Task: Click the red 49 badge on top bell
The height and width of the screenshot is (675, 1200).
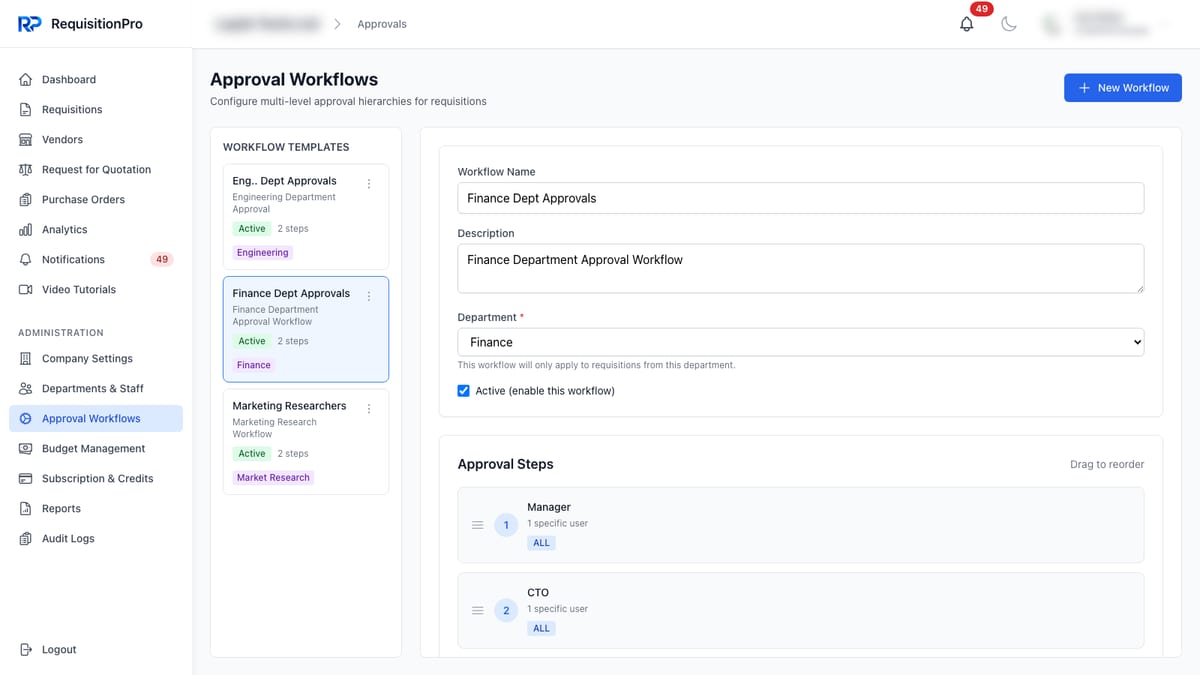Action: point(981,9)
